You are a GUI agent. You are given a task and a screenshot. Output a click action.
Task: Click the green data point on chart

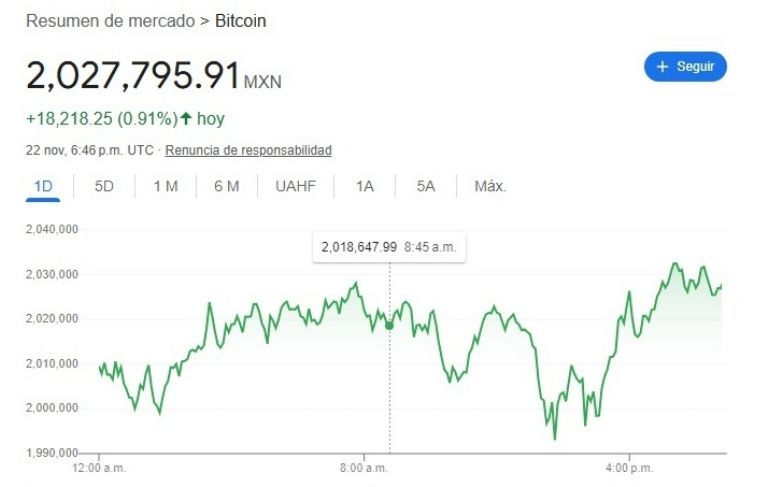(x=389, y=324)
